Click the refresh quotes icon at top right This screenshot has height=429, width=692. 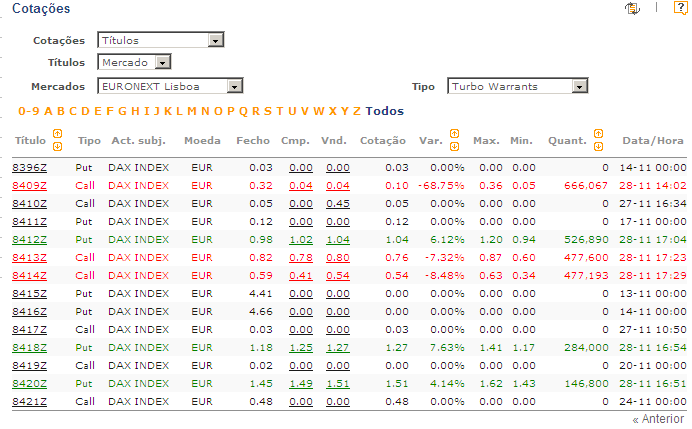pos(632,8)
